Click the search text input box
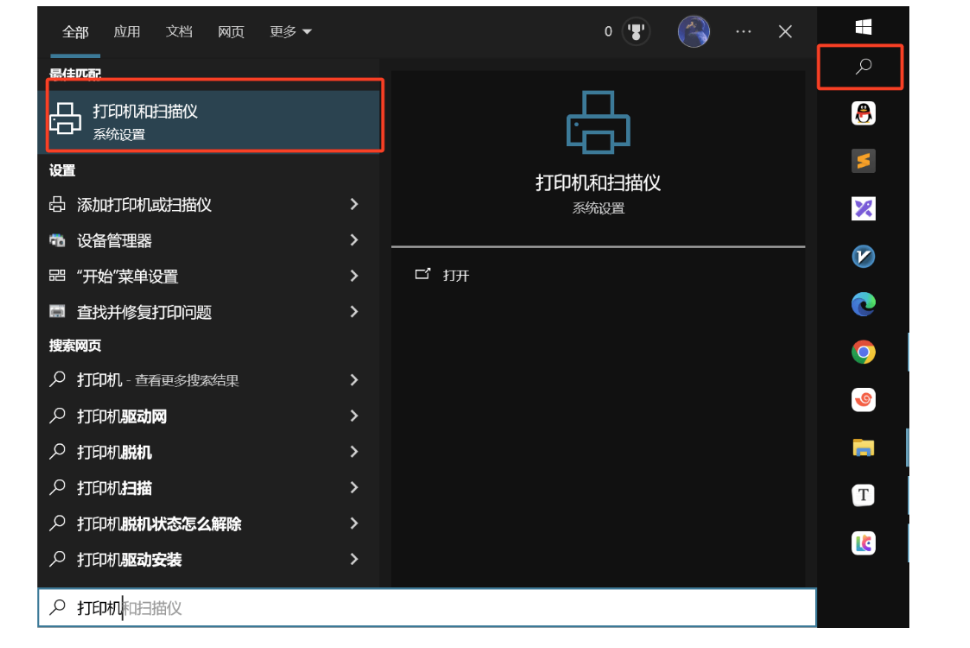The height and width of the screenshot is (648, 970). pos(427,608)
